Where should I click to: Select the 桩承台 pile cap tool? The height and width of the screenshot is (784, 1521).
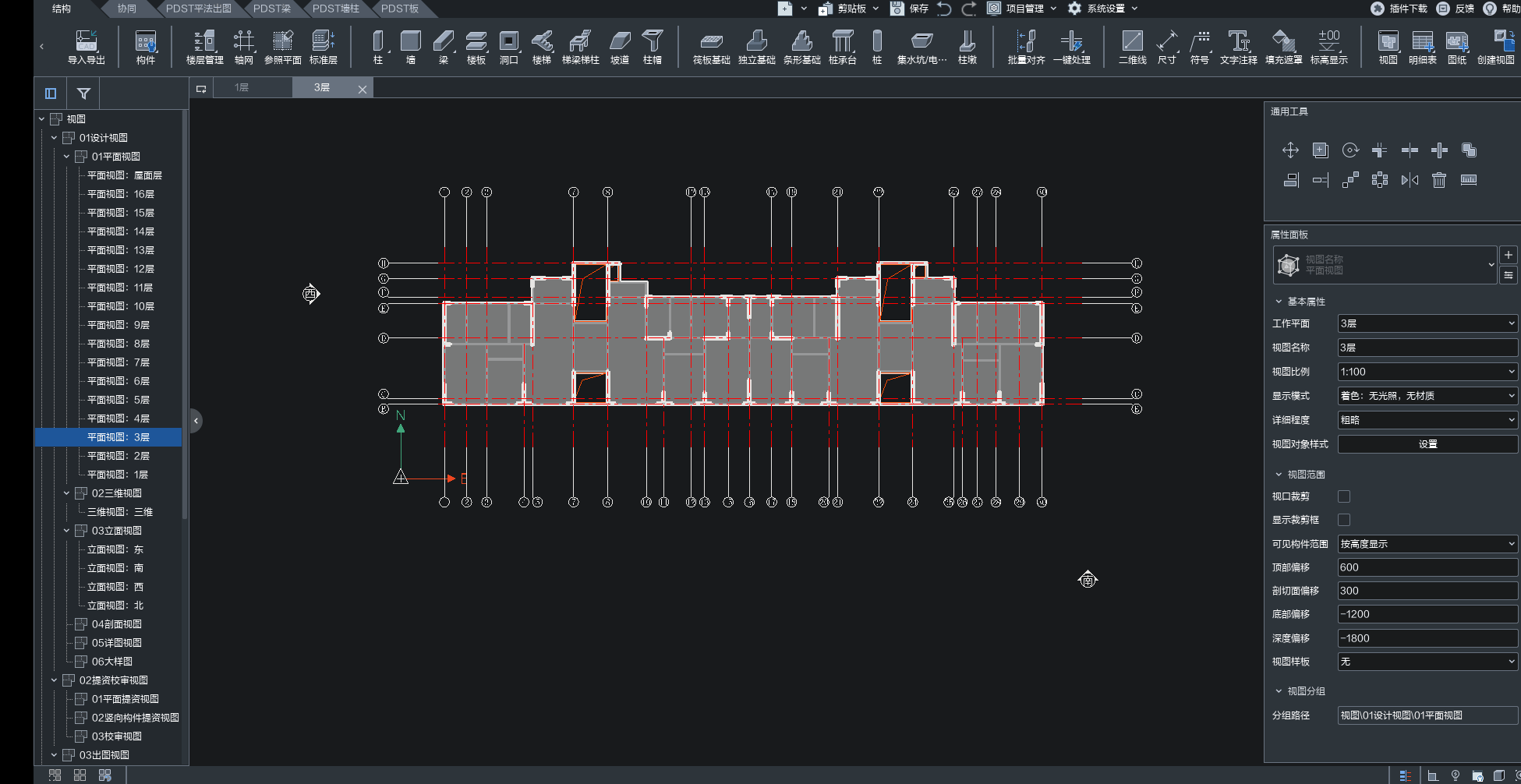[843, 47]
